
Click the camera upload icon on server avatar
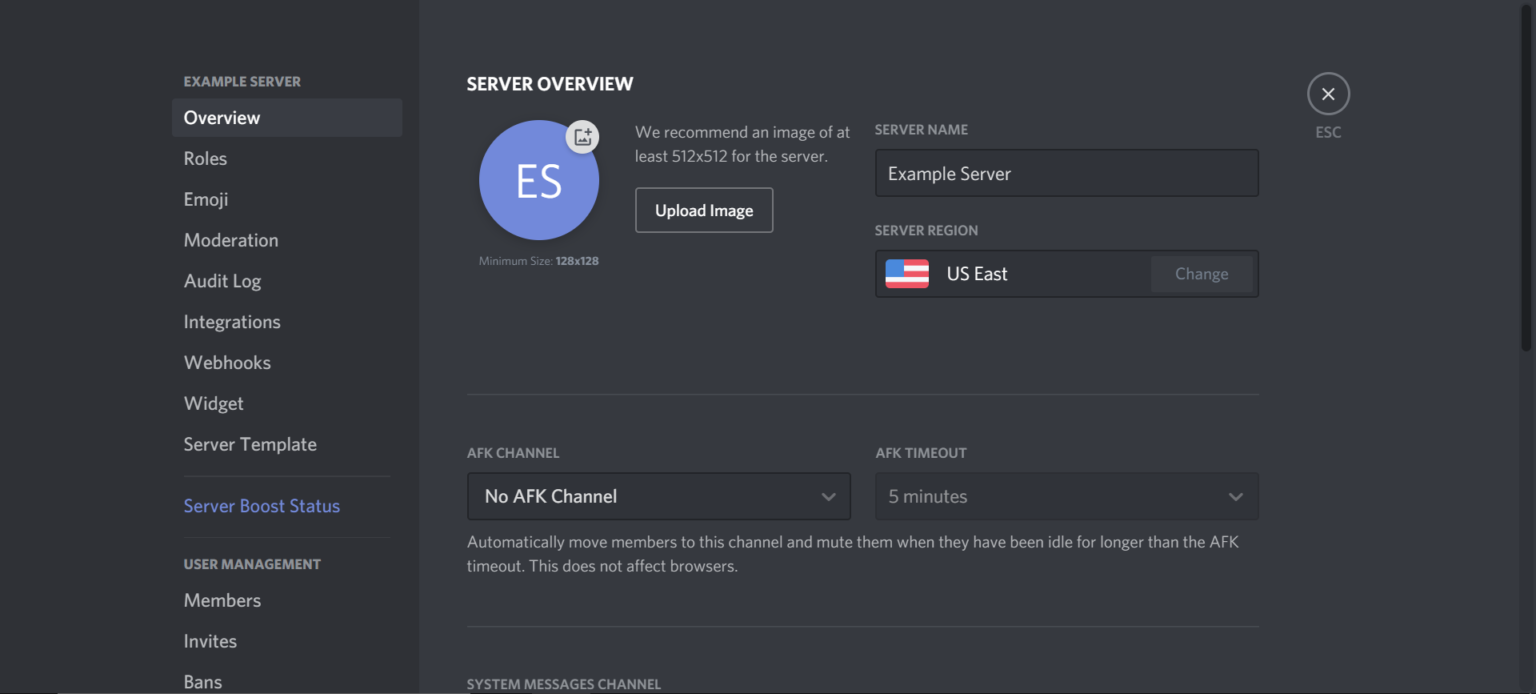(582, 137)
